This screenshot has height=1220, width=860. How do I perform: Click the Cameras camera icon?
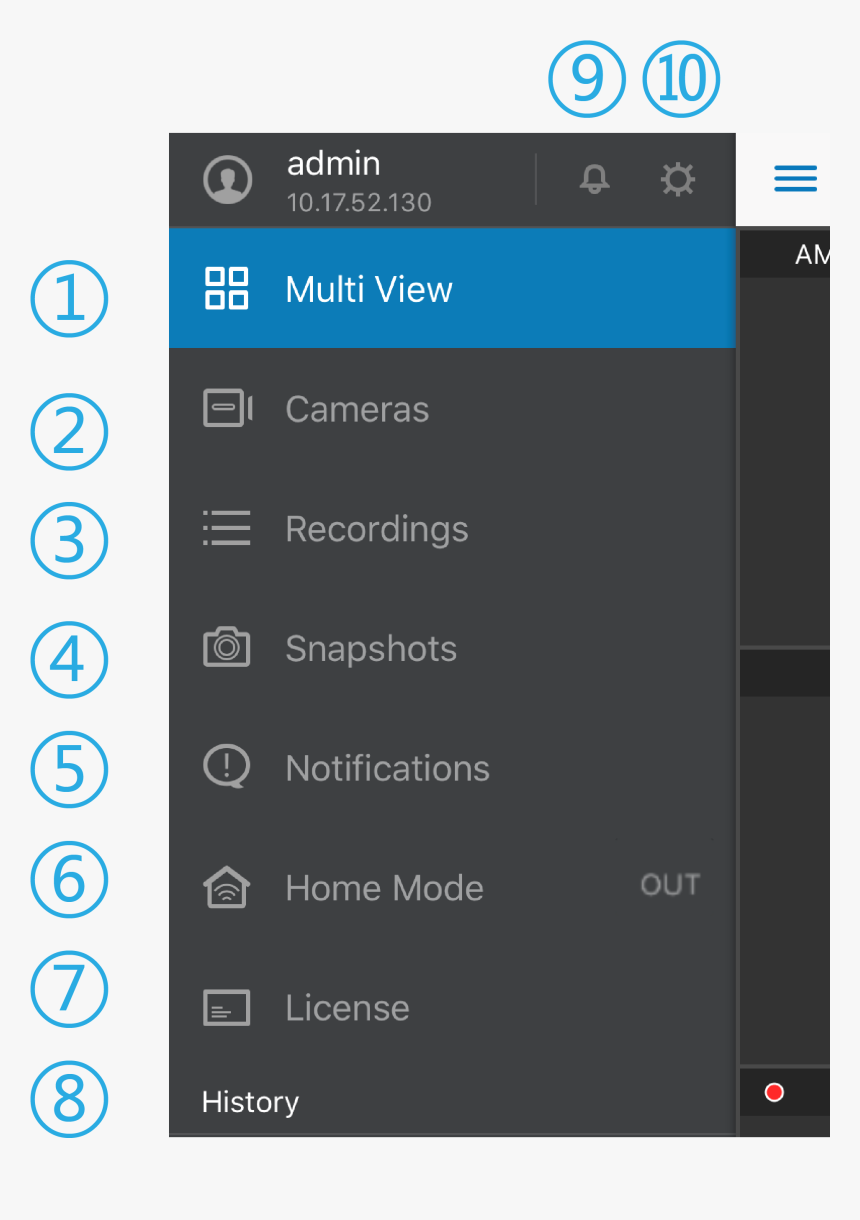coord(227,409)
